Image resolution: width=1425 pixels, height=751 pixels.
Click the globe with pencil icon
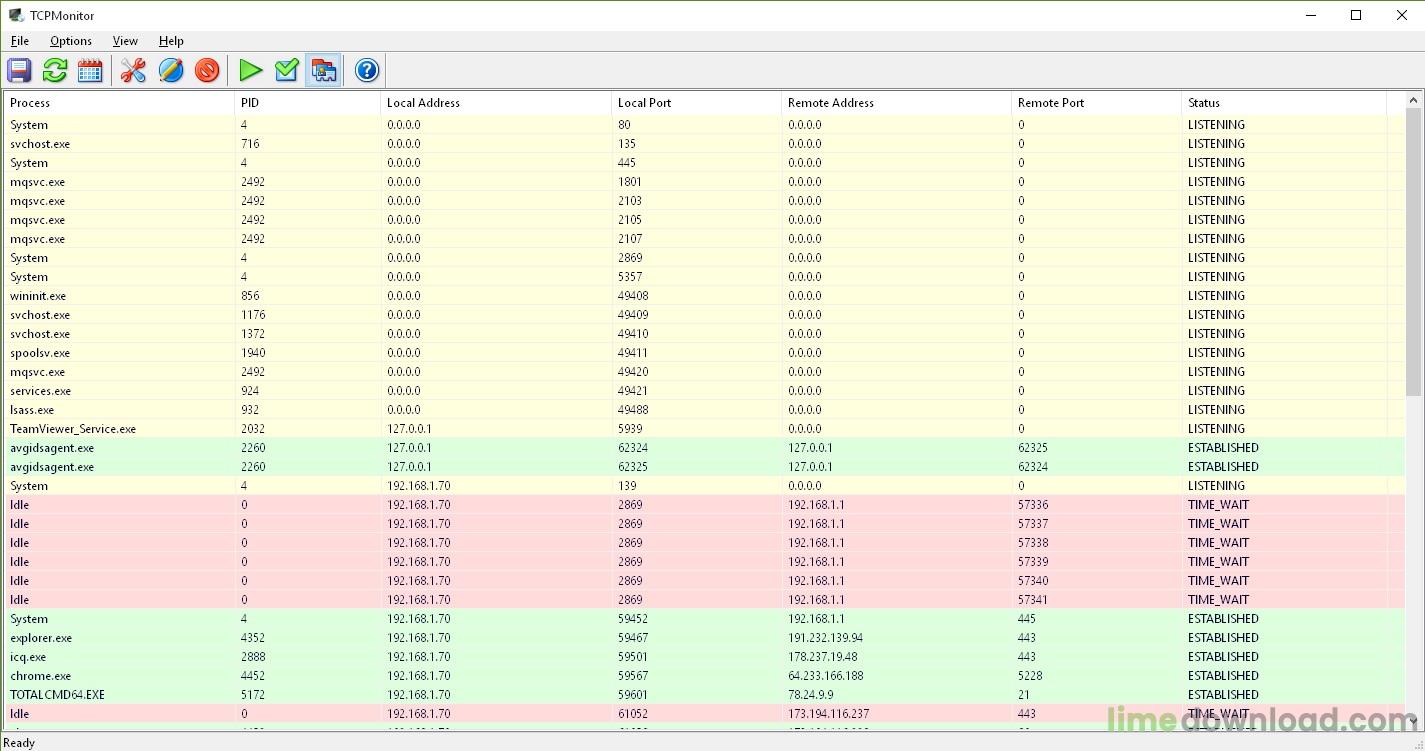(171, 70)
